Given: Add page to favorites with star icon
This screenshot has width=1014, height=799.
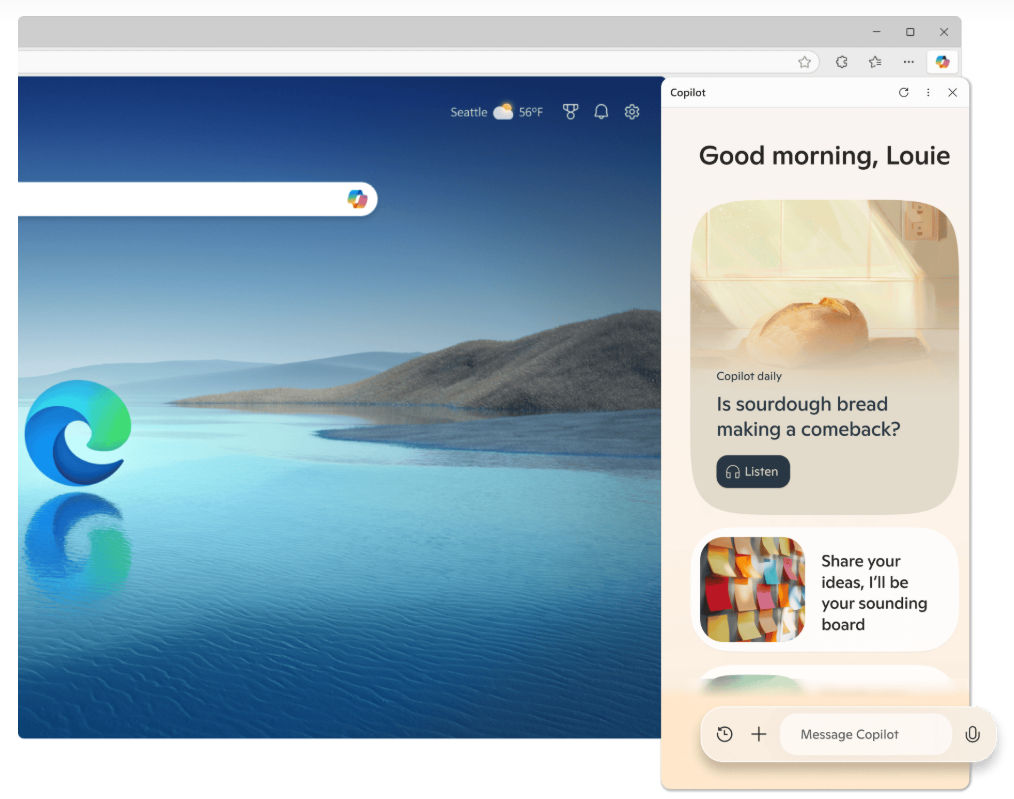Looking at the screenshot, I should click(804, 62).
